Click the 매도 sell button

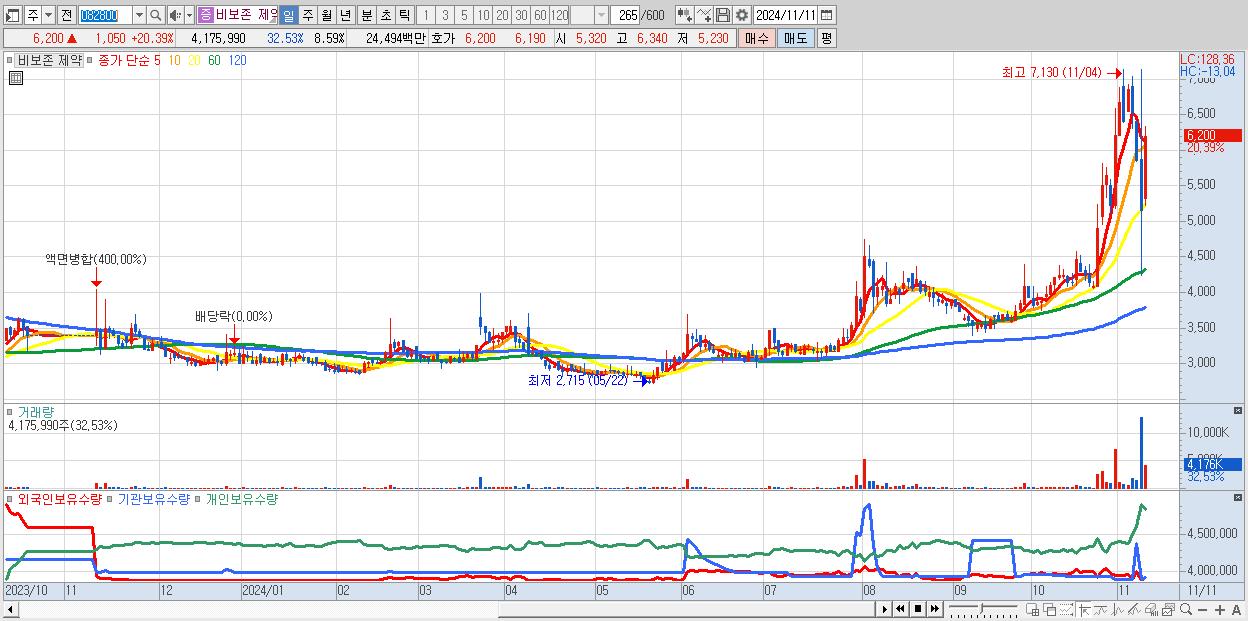pos(796,38)
